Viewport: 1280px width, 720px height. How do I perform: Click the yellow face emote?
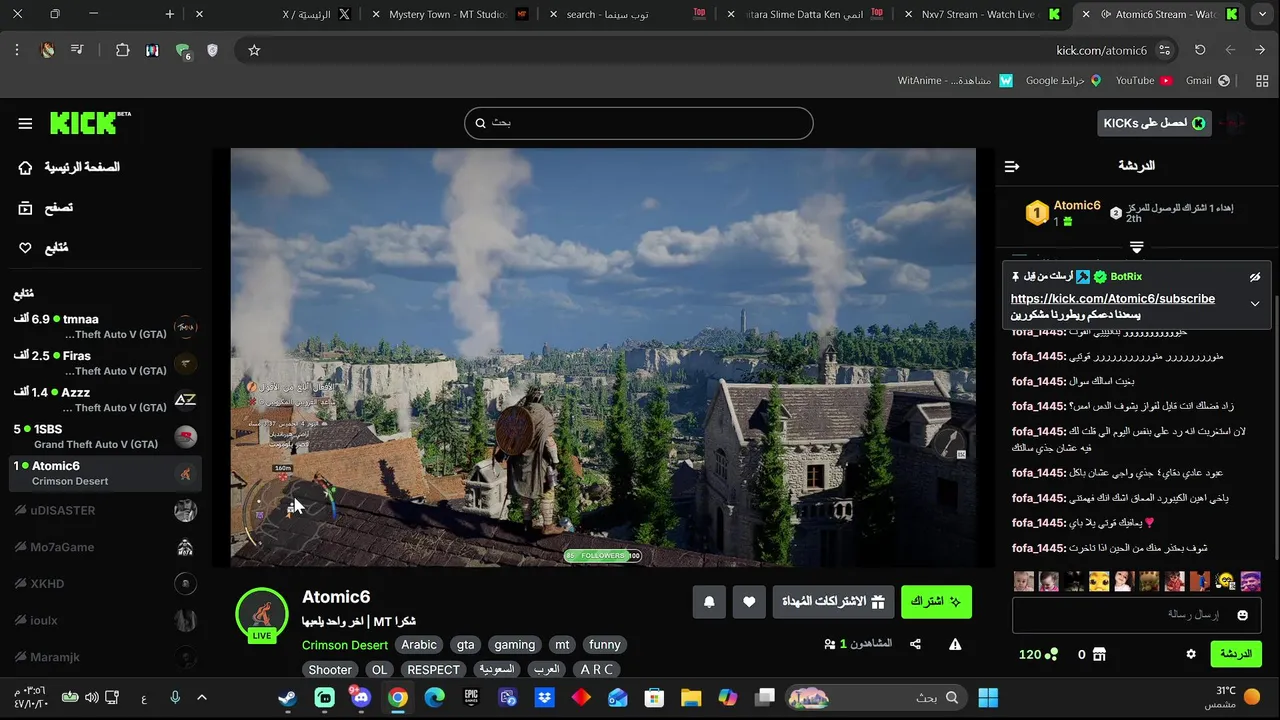click(1099, 581)
